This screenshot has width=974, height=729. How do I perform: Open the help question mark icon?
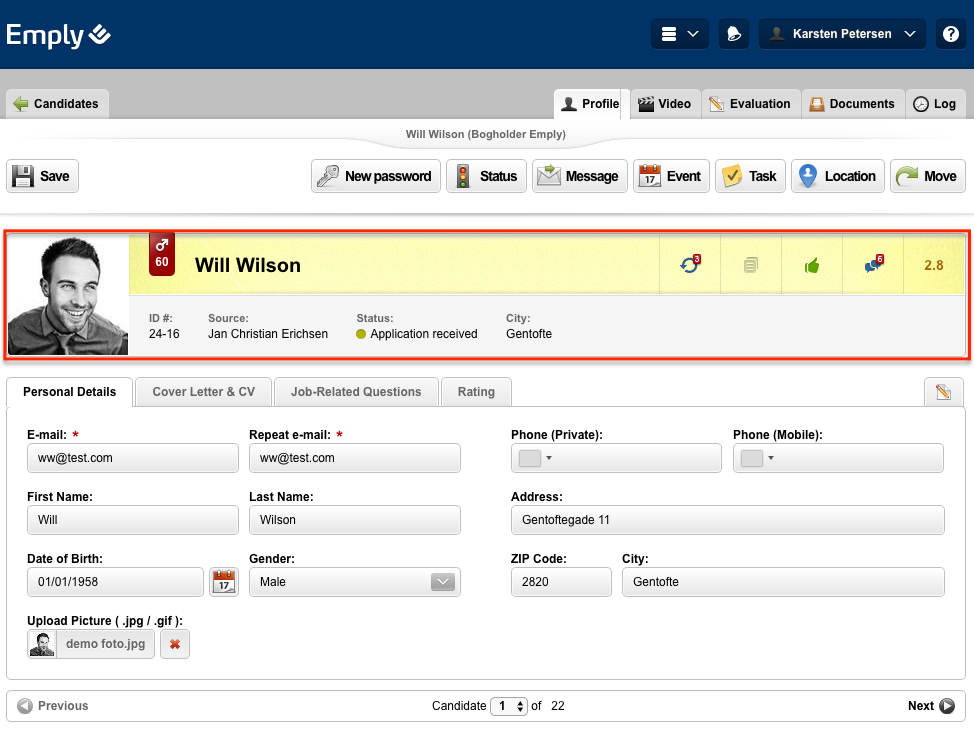[x=950, y=34]
